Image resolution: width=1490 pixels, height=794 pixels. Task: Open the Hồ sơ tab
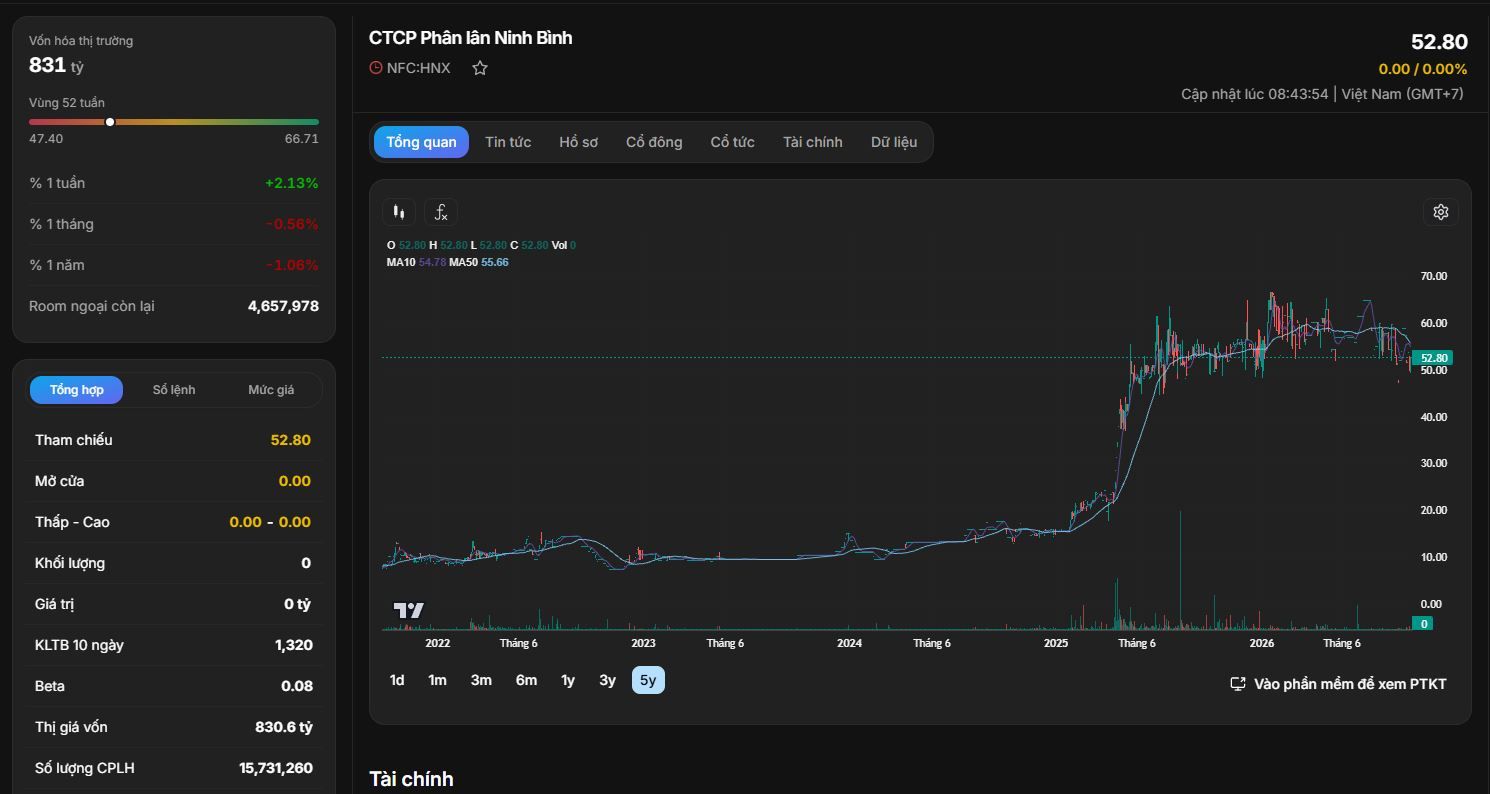(x=578, y=142)
